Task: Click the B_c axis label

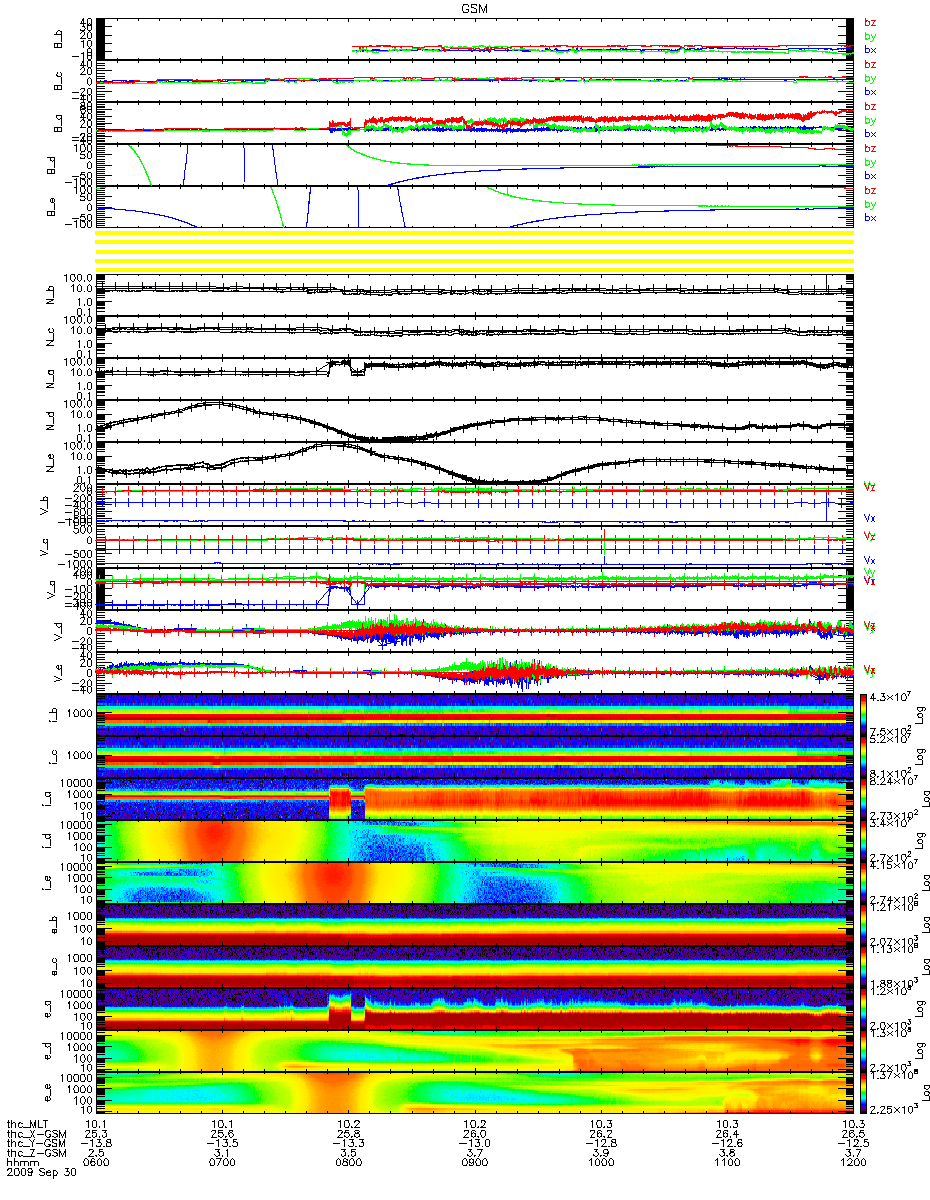Action: [x=58, y=80]
